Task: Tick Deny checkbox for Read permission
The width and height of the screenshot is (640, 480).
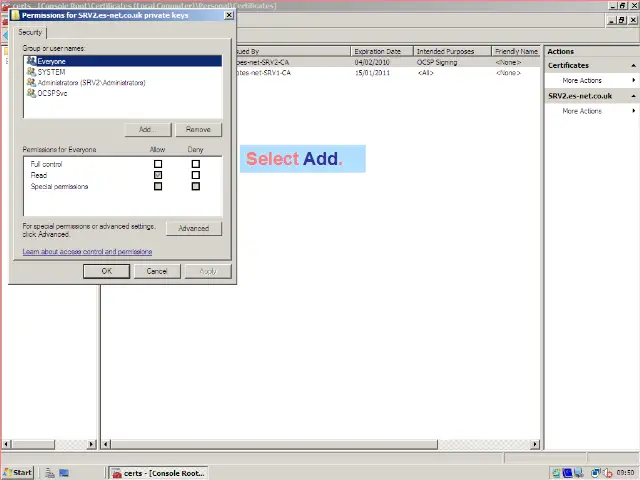Action: pos(195,175)
